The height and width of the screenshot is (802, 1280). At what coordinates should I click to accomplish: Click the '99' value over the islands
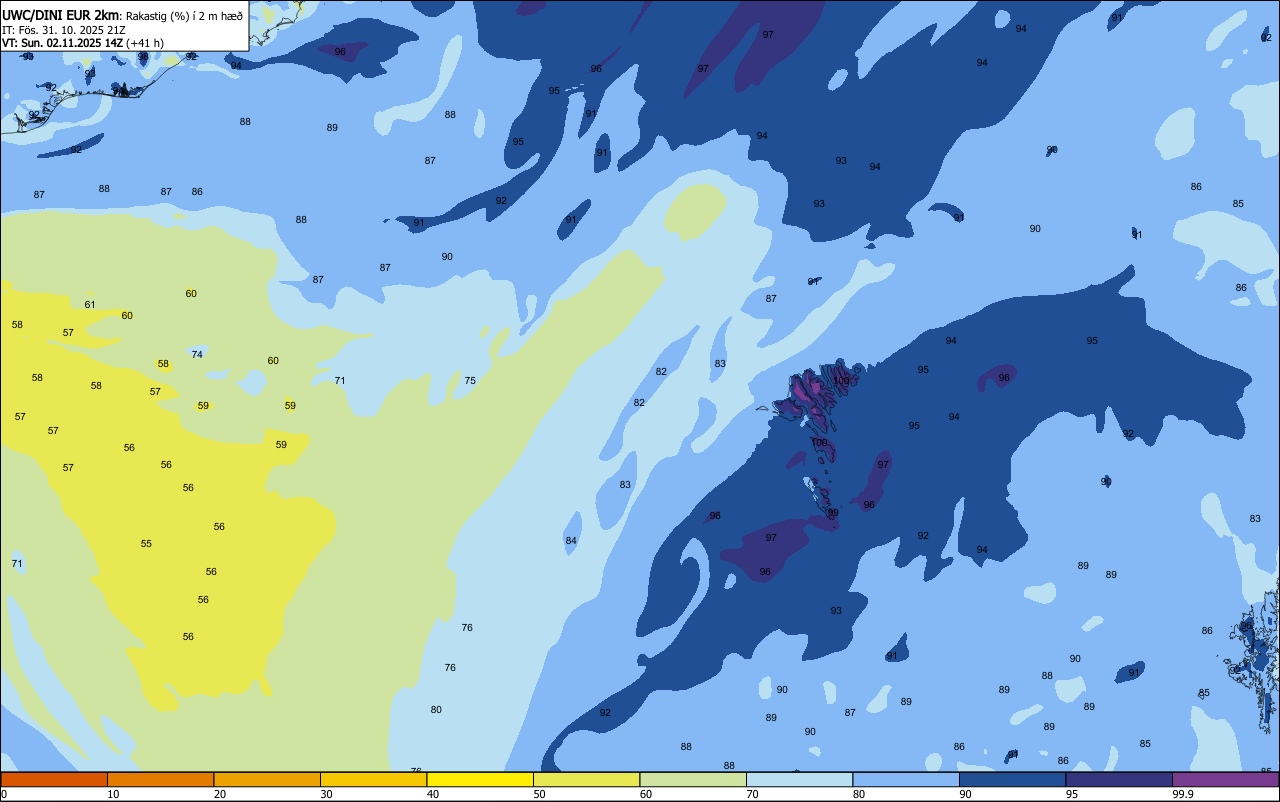click(x=833, y=512)
